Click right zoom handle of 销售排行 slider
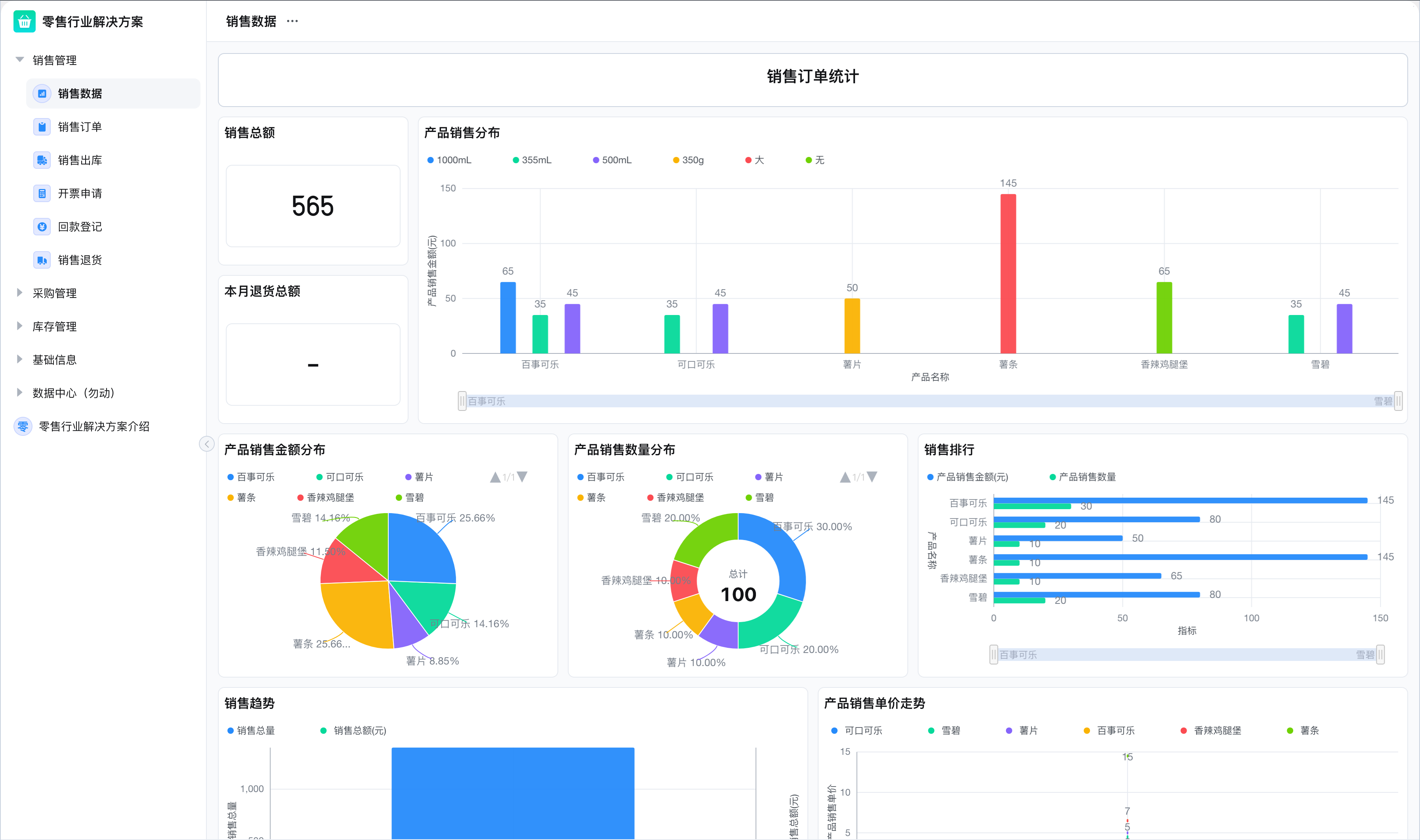 click(1380, 655)
